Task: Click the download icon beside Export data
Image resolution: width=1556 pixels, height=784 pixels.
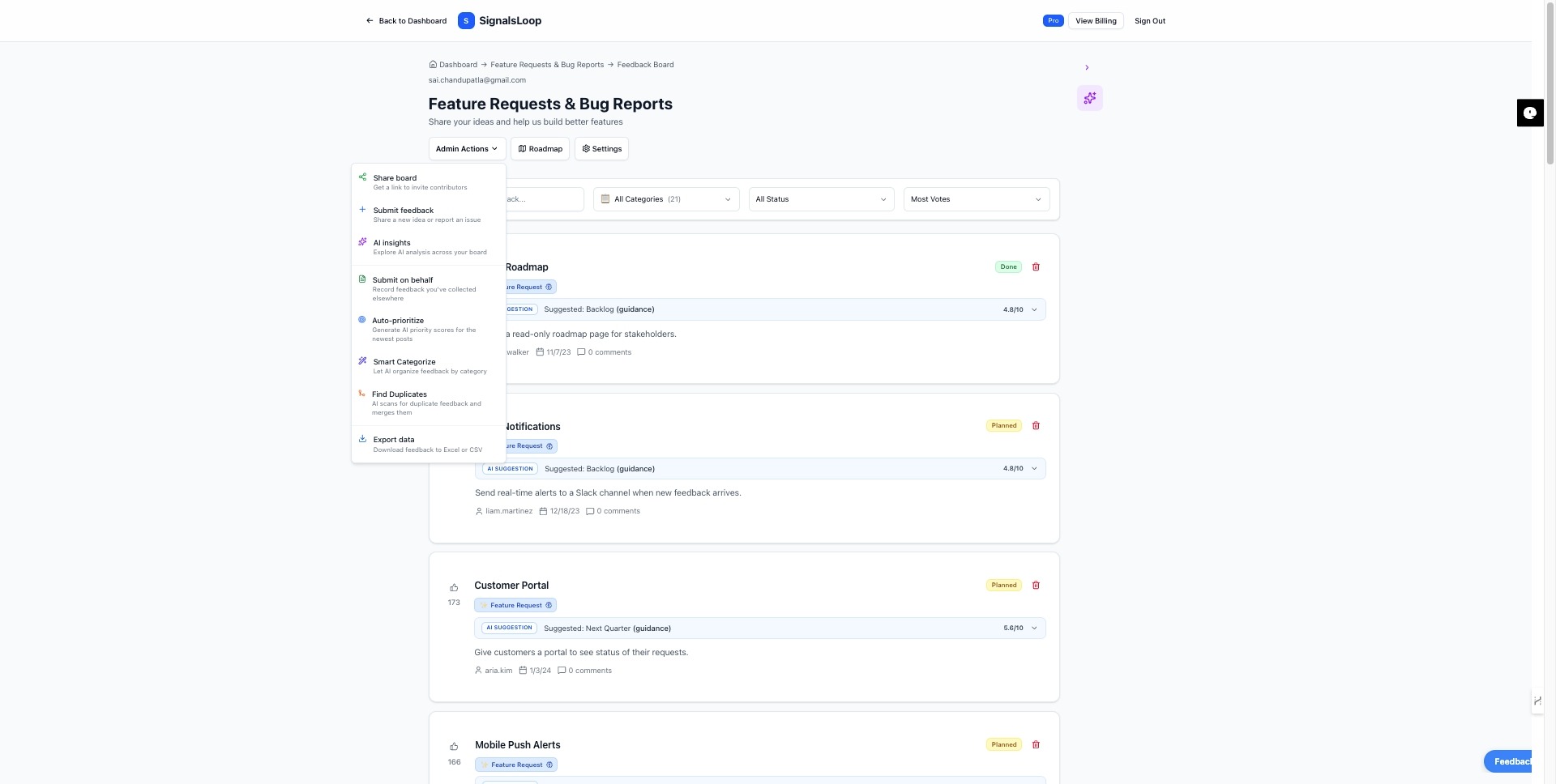Action: tap(361, 439)
